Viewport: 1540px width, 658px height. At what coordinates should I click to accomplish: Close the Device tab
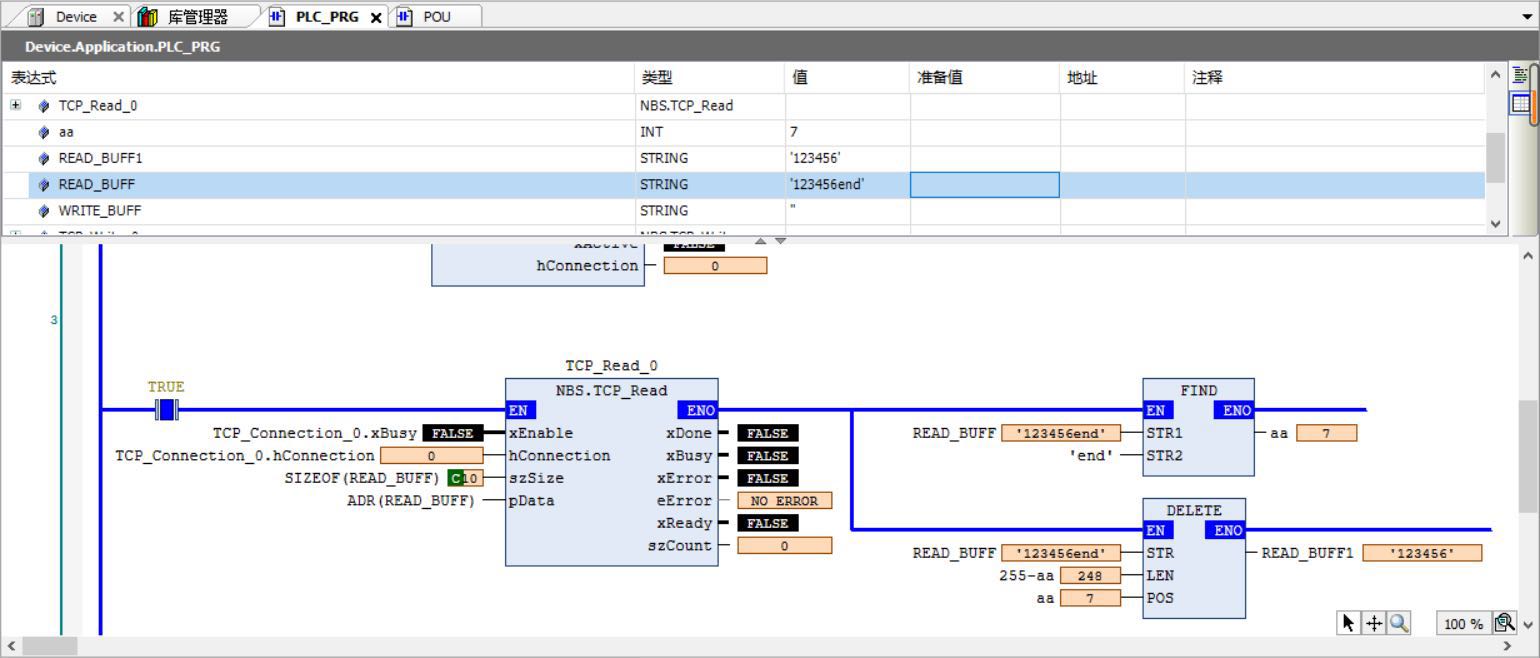click(x=118, y=17)
